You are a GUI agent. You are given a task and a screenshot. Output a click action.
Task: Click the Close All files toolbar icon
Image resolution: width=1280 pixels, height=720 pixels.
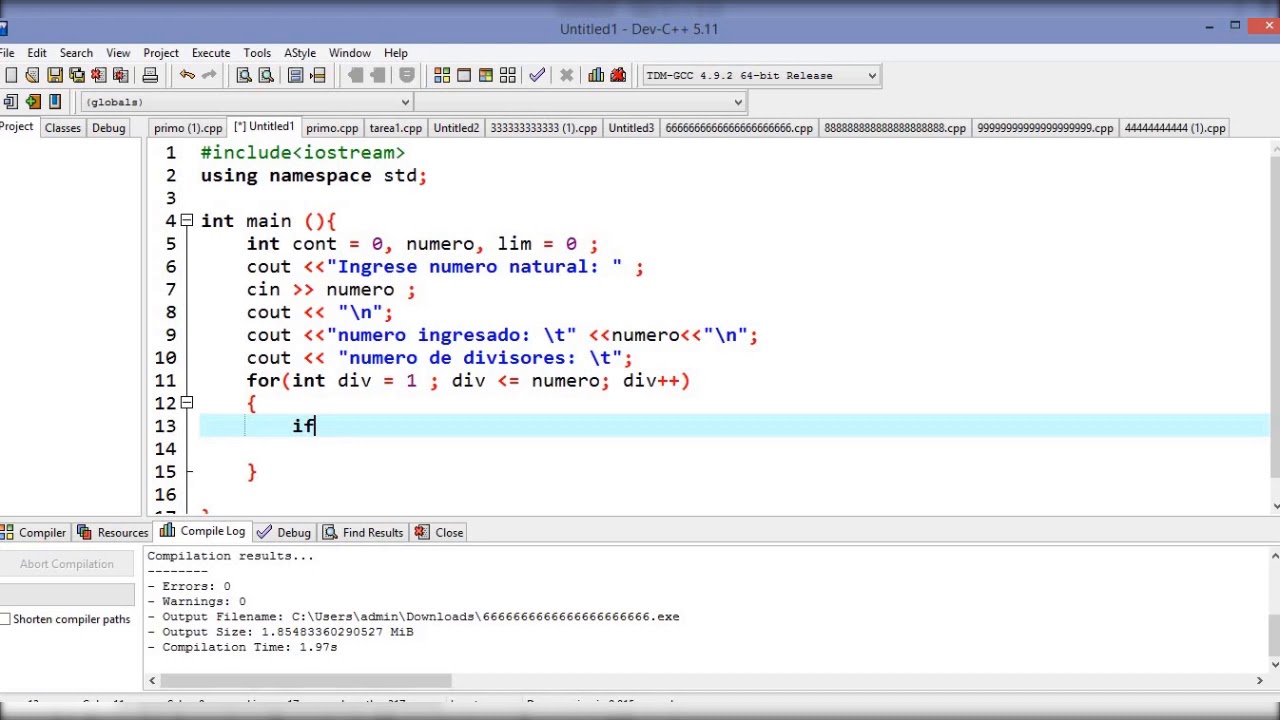point(120,75)
